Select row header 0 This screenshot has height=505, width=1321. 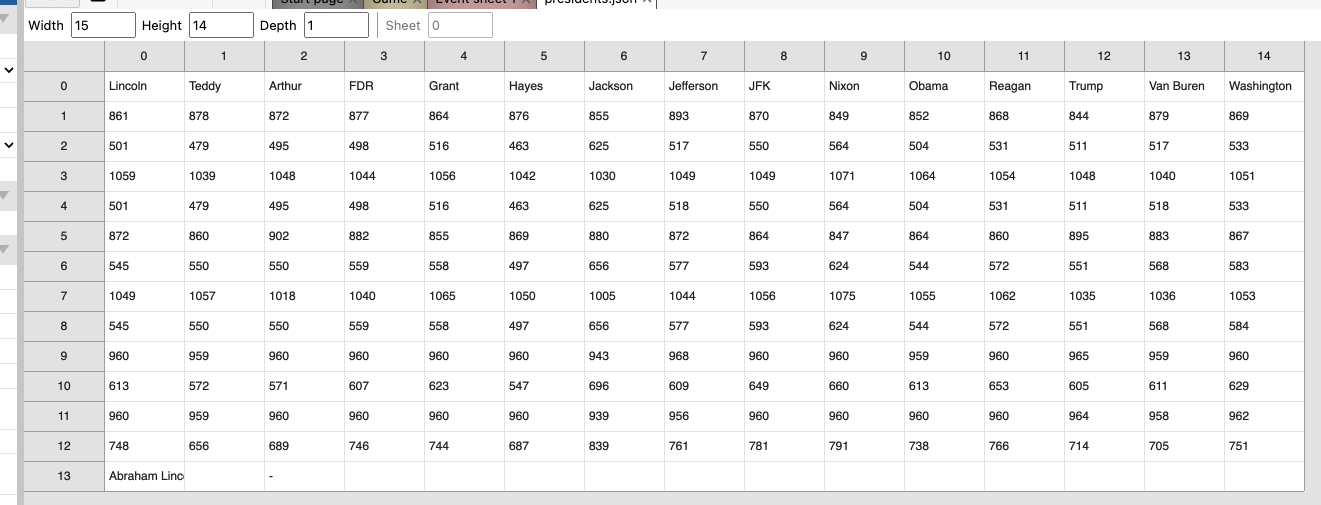click(64, 86)
